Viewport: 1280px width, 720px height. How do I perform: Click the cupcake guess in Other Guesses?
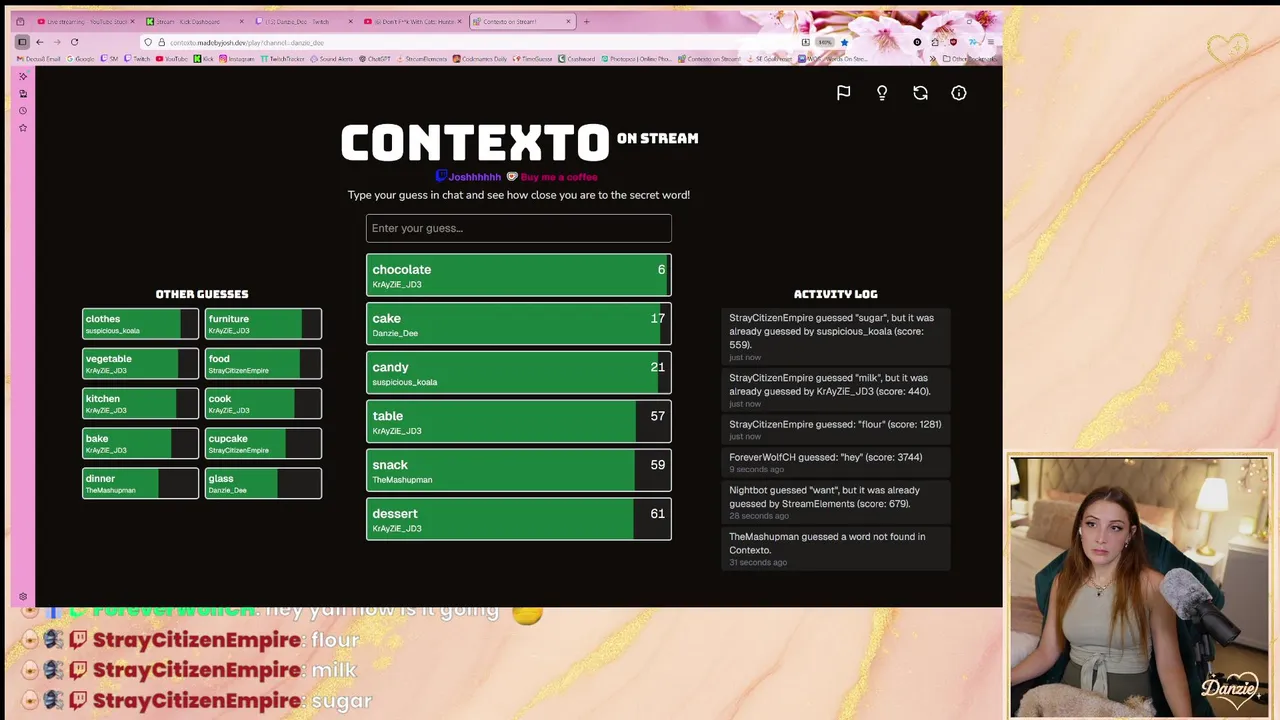[x=263, y=444]
